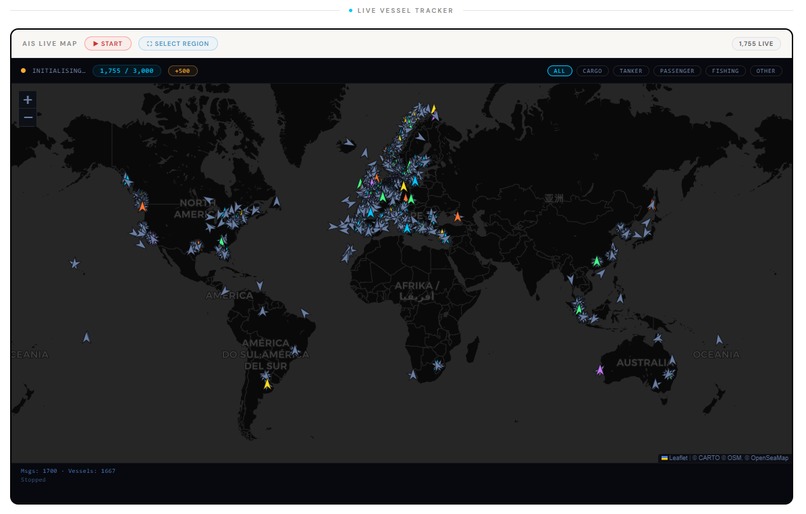Image resolution: width=806 pixels, height=514 pixels.
Task: Select the orange vessel off Pacific Northwest
Action: coord(142,206)
